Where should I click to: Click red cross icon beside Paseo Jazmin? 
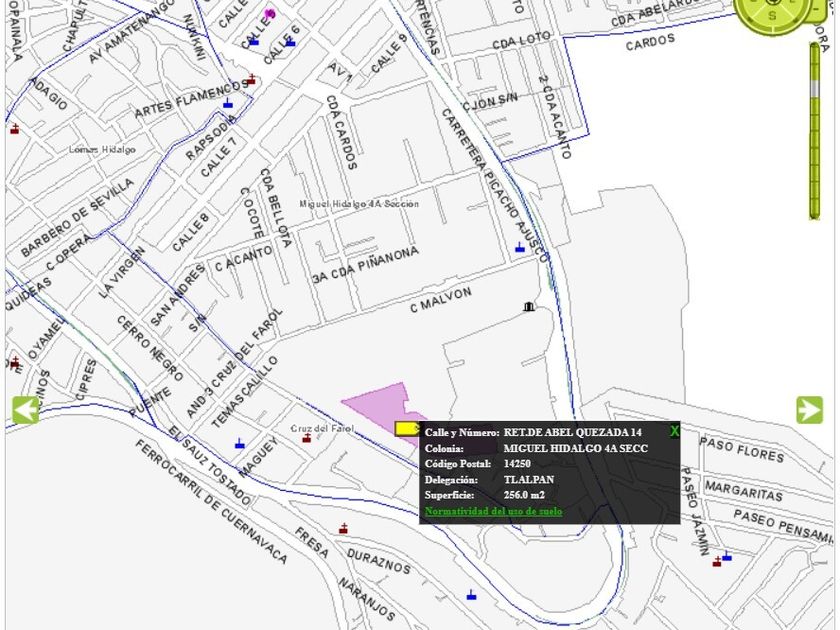click(x=717, y=561)
